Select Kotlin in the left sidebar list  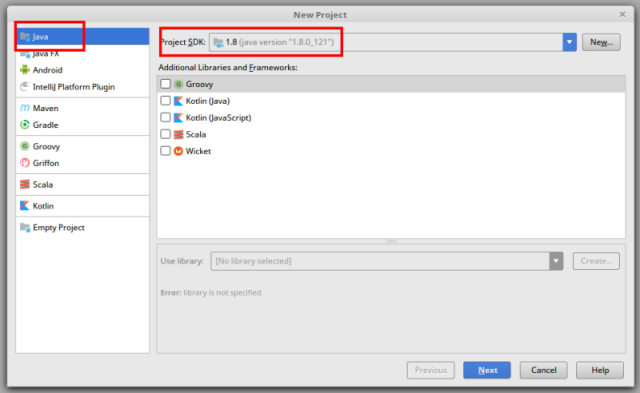82,206
